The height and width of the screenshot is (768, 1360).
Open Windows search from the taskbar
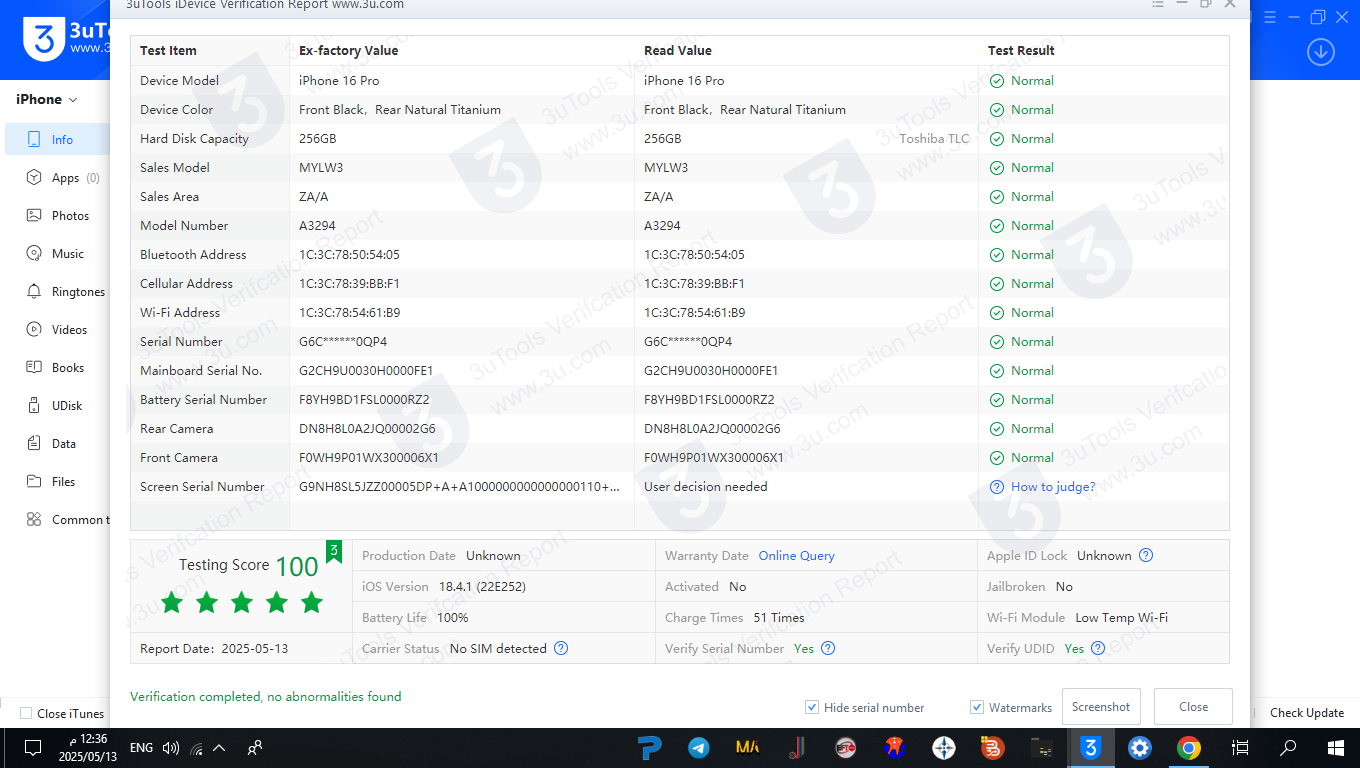coord(1288,748)
